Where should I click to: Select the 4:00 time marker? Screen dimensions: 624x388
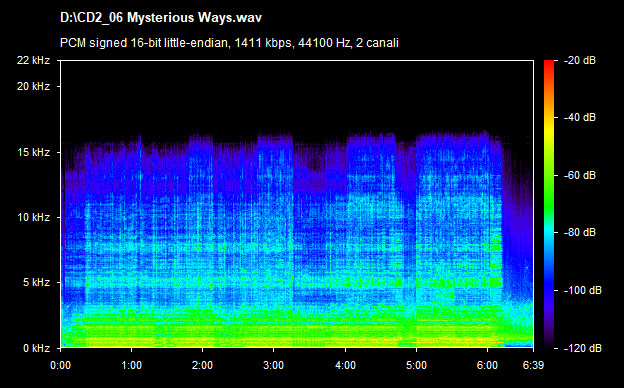point(345,365)
